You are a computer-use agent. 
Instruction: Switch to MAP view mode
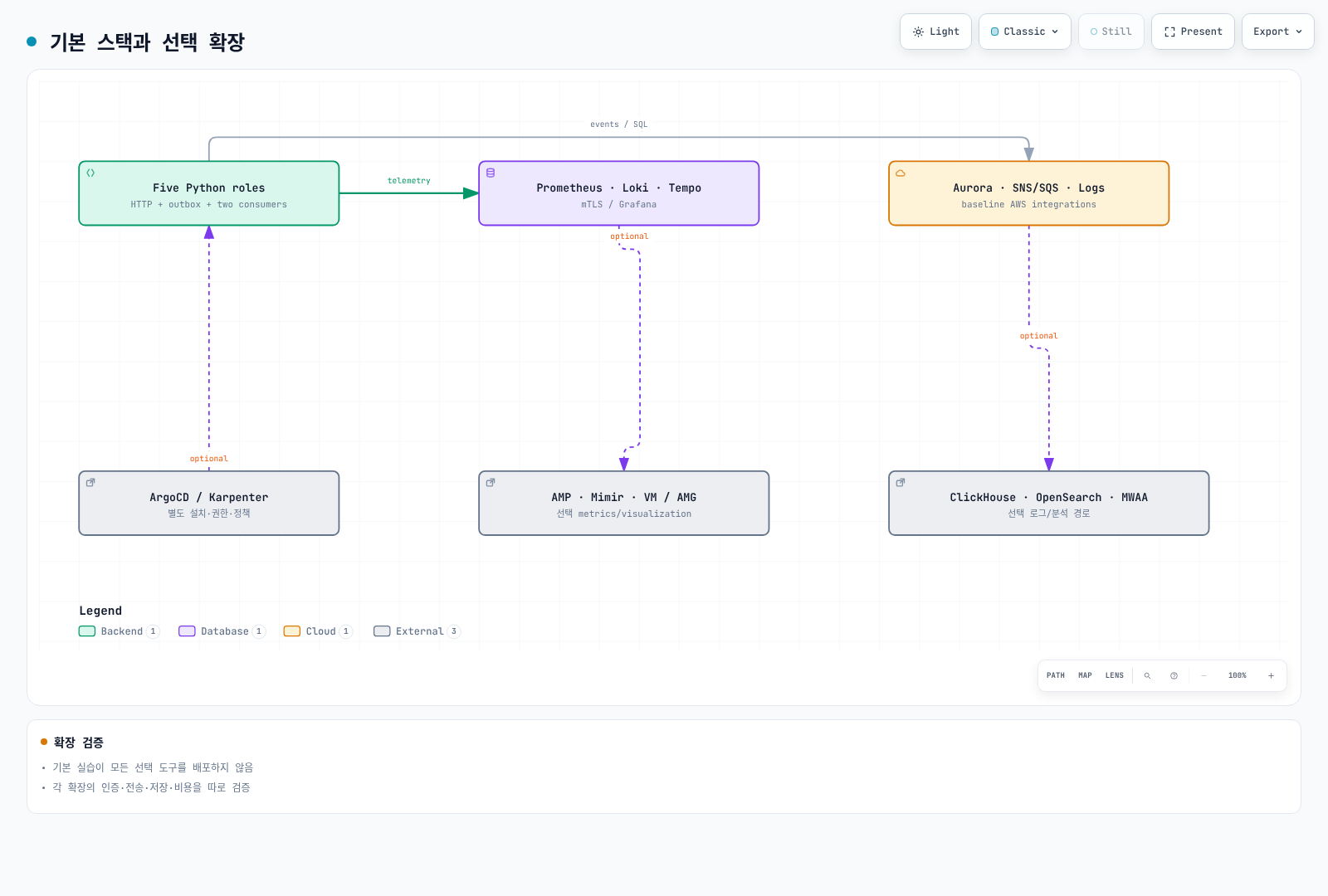coord(1085,675)
